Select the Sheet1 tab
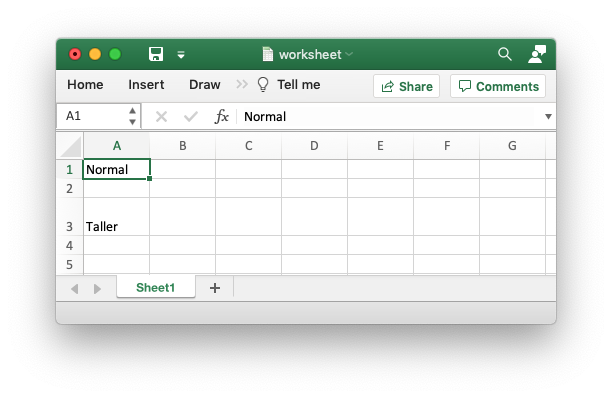612x398 pixels. (155, 288)
